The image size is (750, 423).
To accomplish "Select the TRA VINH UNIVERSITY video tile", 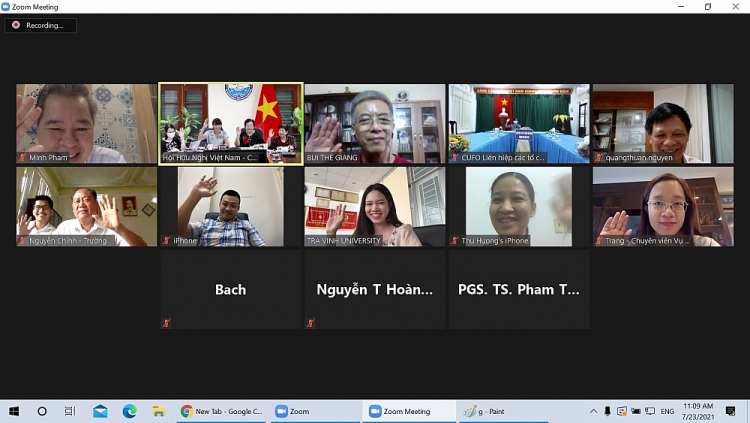I will pyautogui.click(x=375, y=207).
